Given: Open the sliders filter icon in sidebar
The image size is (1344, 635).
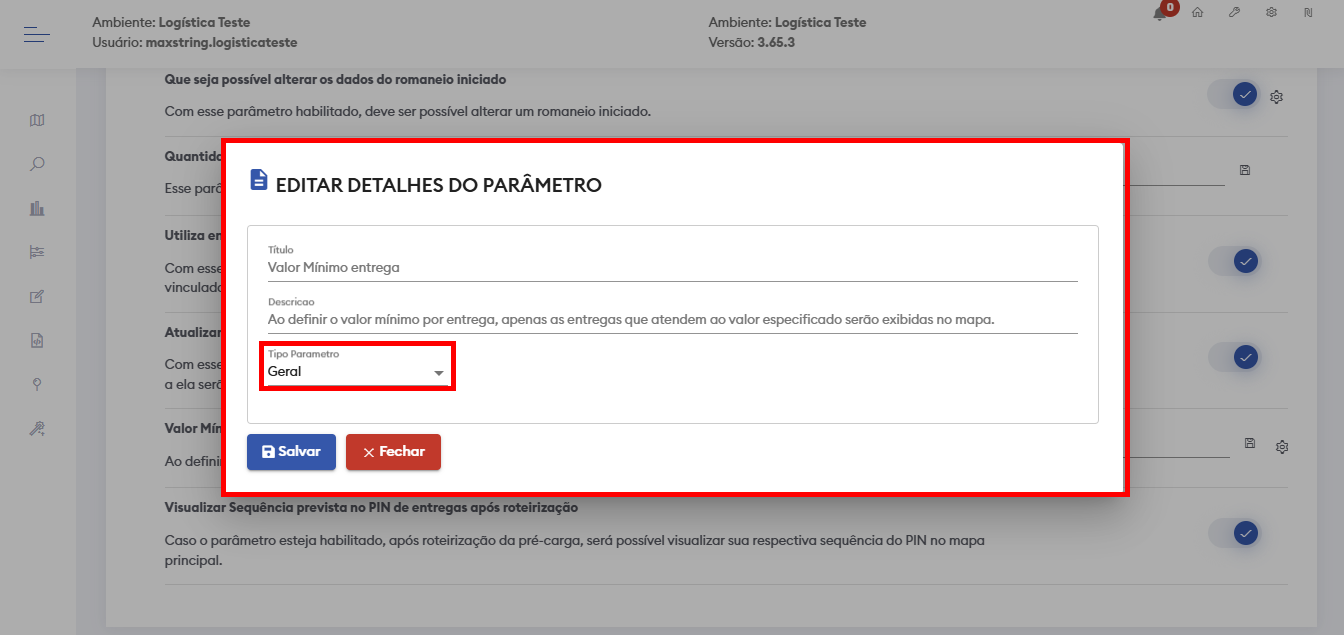Looking at the screenshot, I should tap(37, 252).
